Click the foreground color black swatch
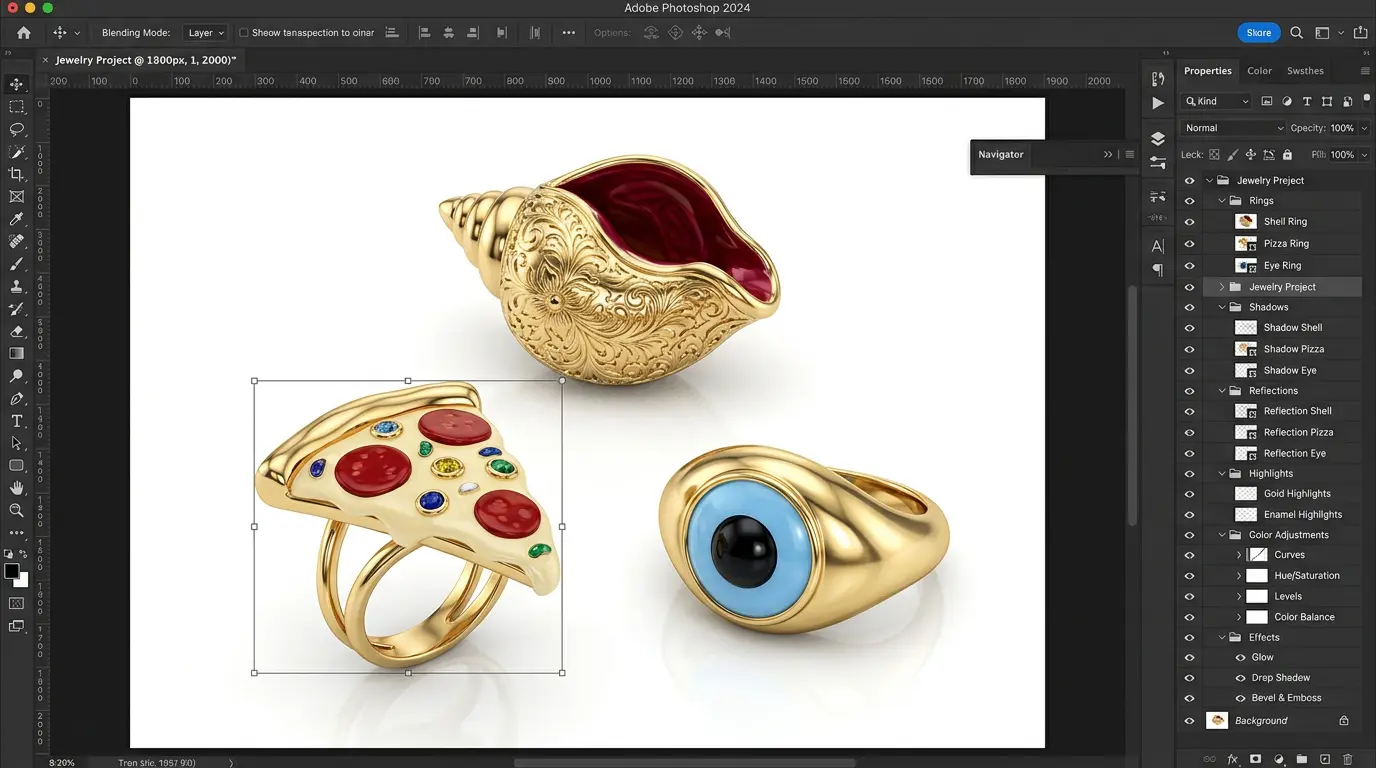Viewport: 1376px width, 768px height. [x=12, y=571]
